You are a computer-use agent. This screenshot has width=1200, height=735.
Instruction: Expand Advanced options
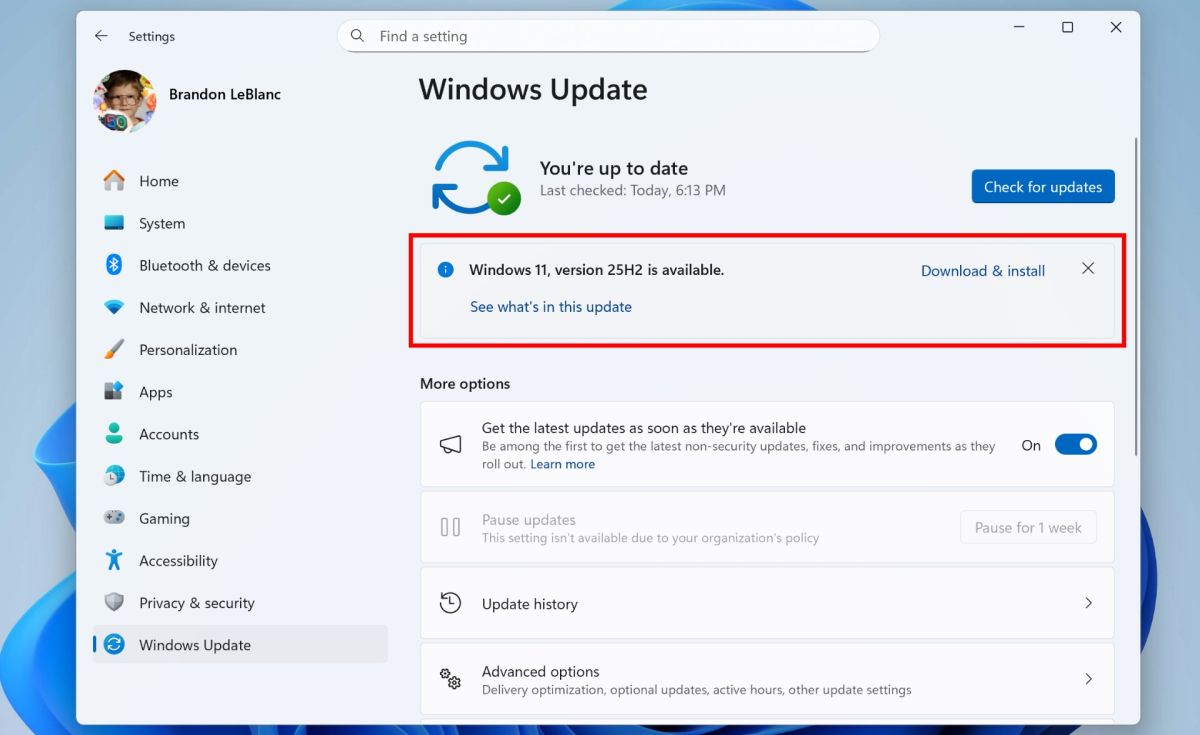click(766, 678)
